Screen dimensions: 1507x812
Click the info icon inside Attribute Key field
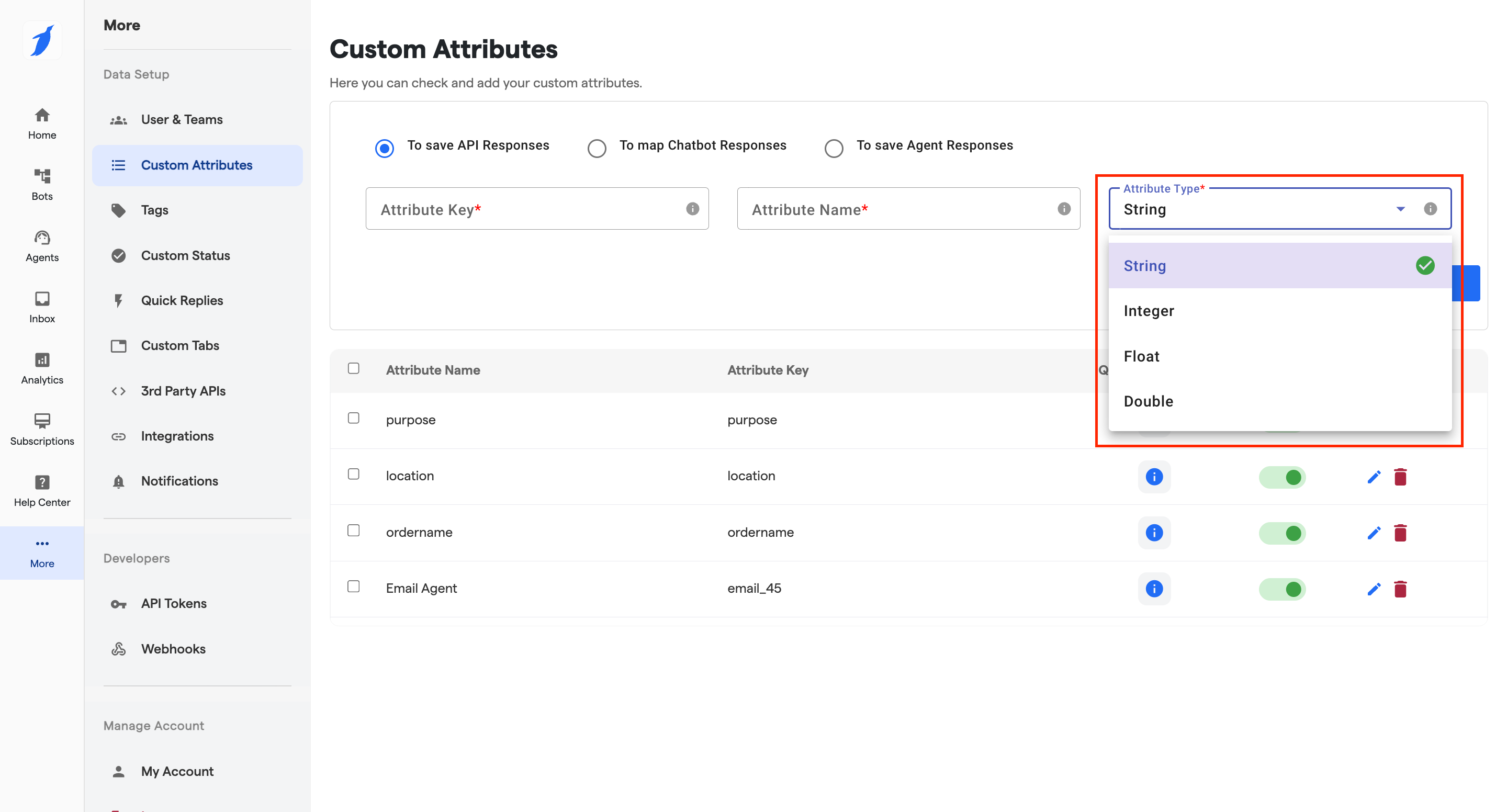[x=692, y=209]
